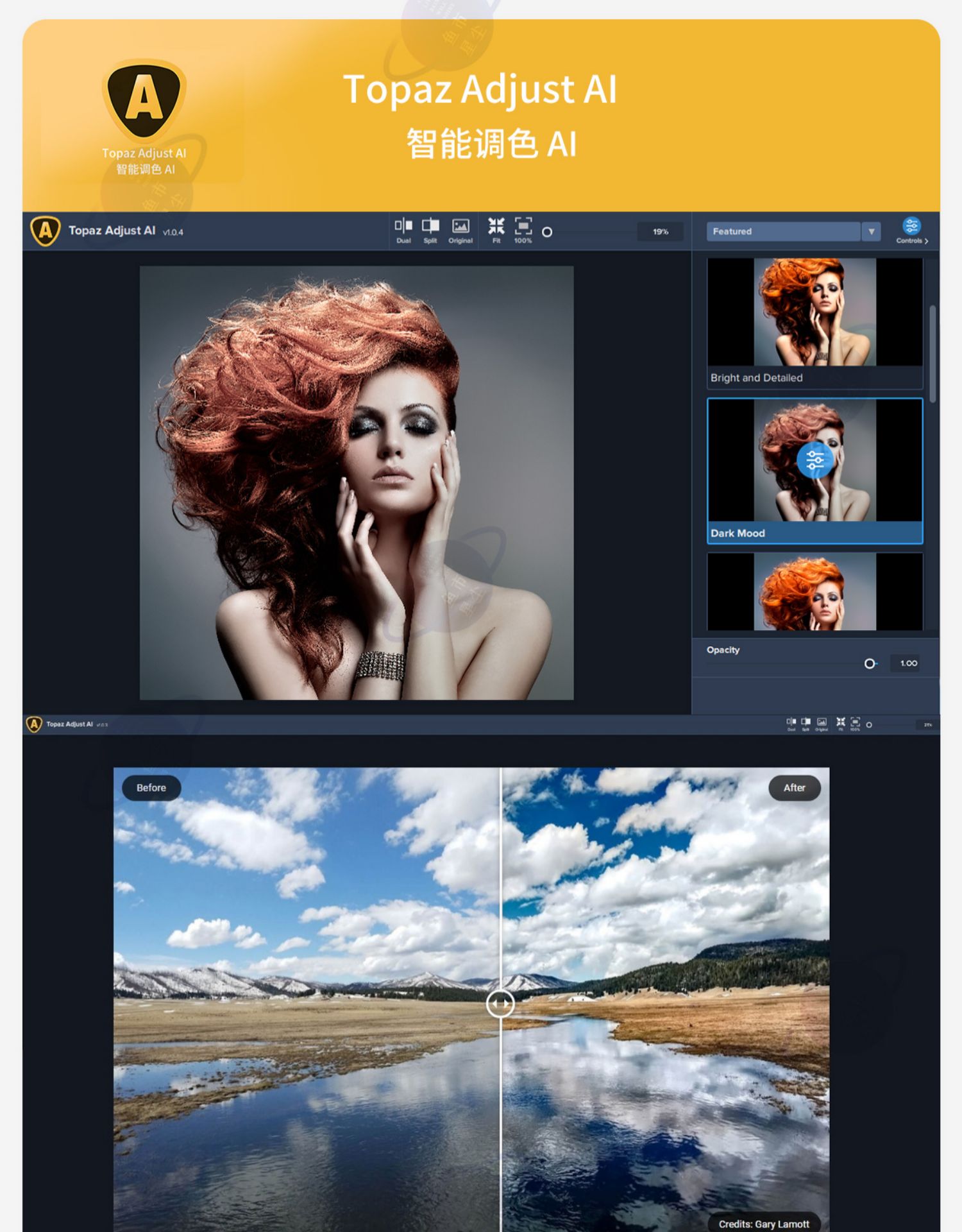The width and height of the screenshot is (962, 1232).
Task: Click the After label on landscape photo
Action: click(x=795, y=788)
